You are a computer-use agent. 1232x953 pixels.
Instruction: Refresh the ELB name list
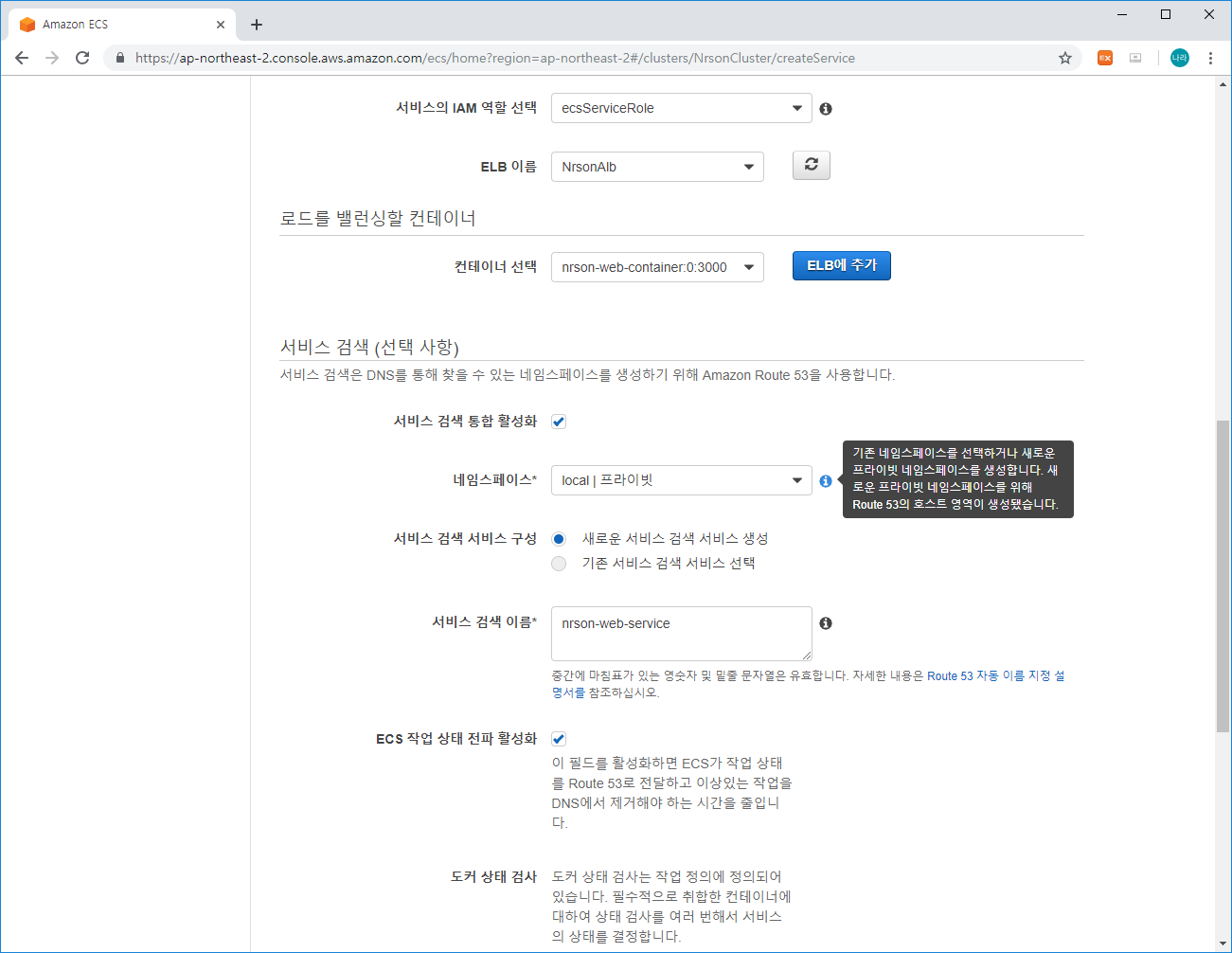point(812,165)
